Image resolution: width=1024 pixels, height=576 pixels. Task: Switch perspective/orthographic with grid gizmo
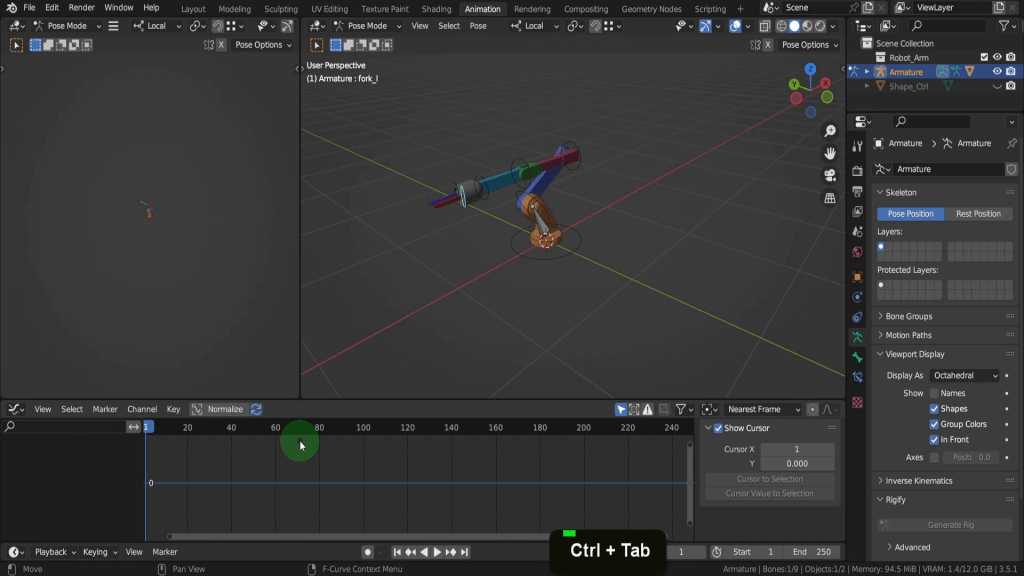point(830,198)
